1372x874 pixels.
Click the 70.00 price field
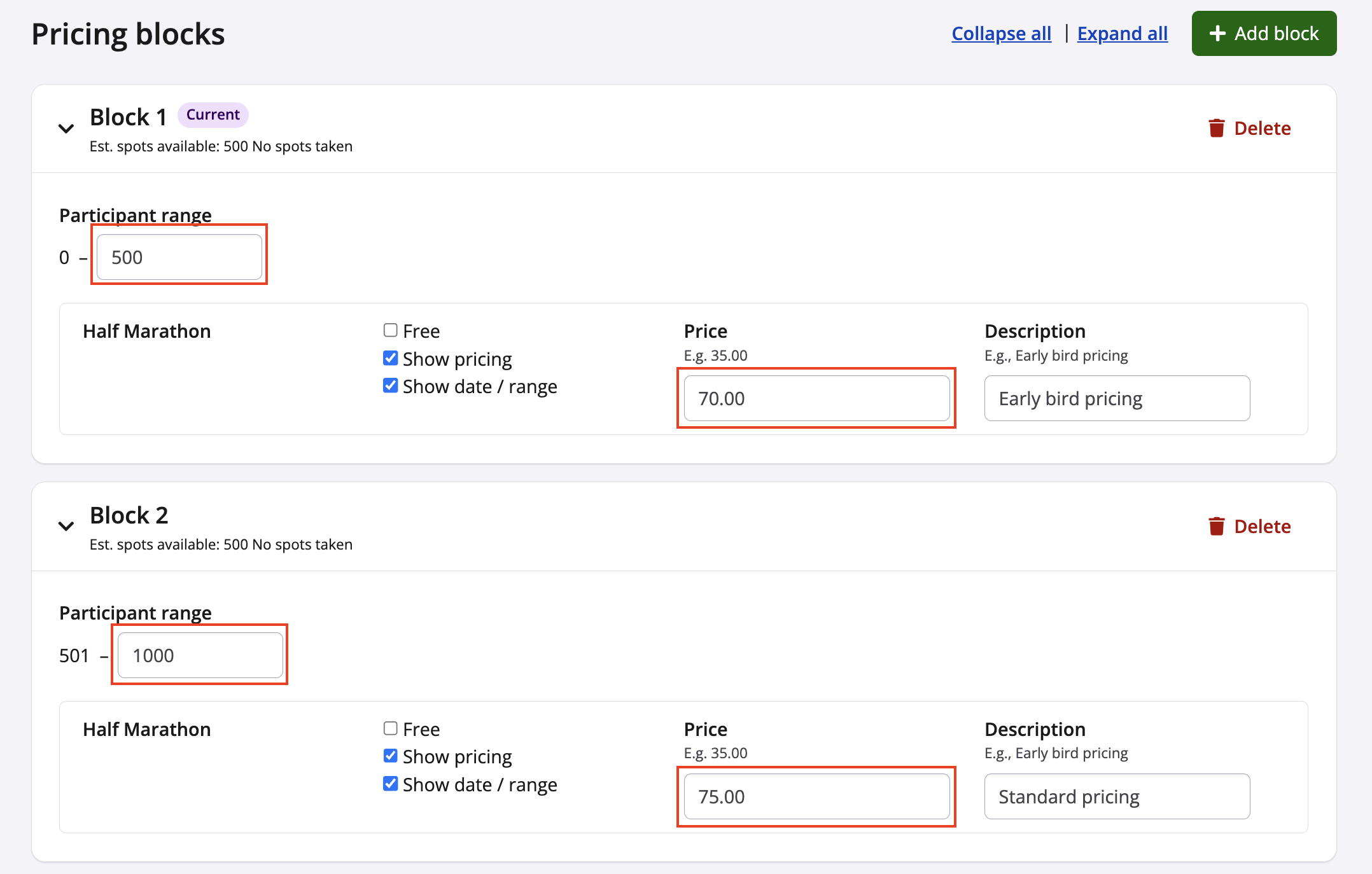[816, 398]
